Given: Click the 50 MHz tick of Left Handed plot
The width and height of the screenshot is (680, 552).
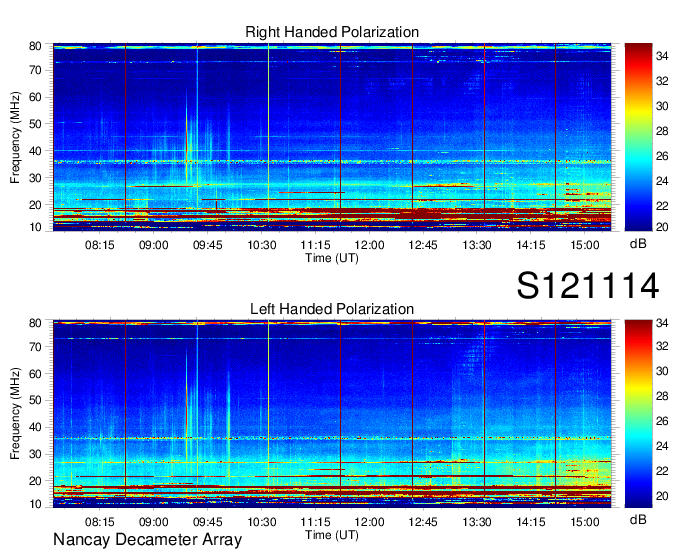Looking at the screenshot, I should [35, 400].
